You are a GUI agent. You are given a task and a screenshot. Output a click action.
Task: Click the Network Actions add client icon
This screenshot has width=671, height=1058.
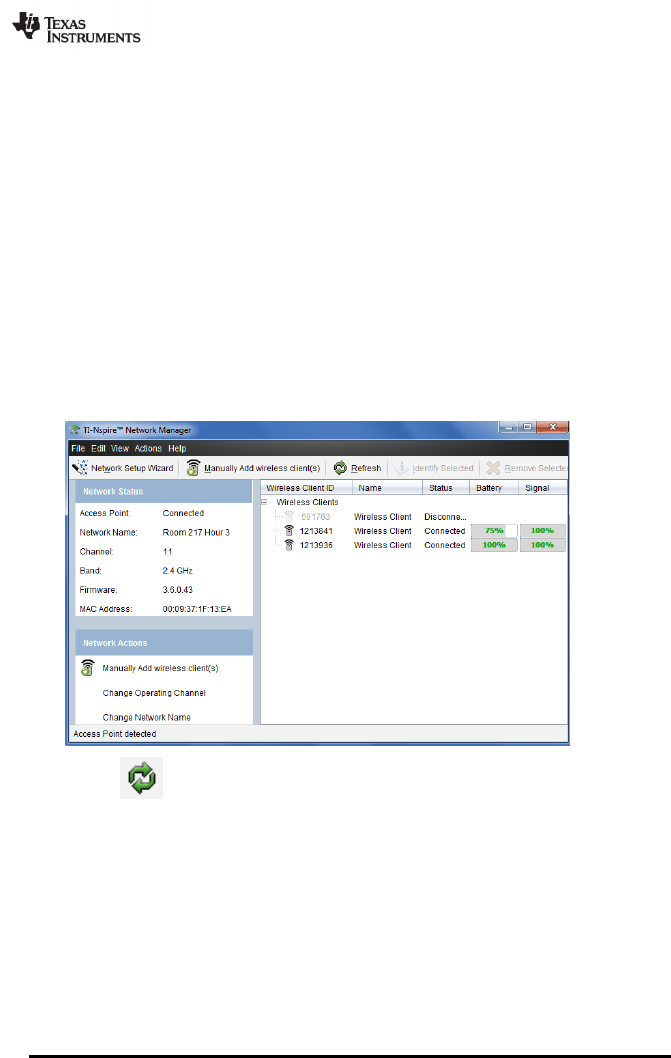(x=87, y=668)
